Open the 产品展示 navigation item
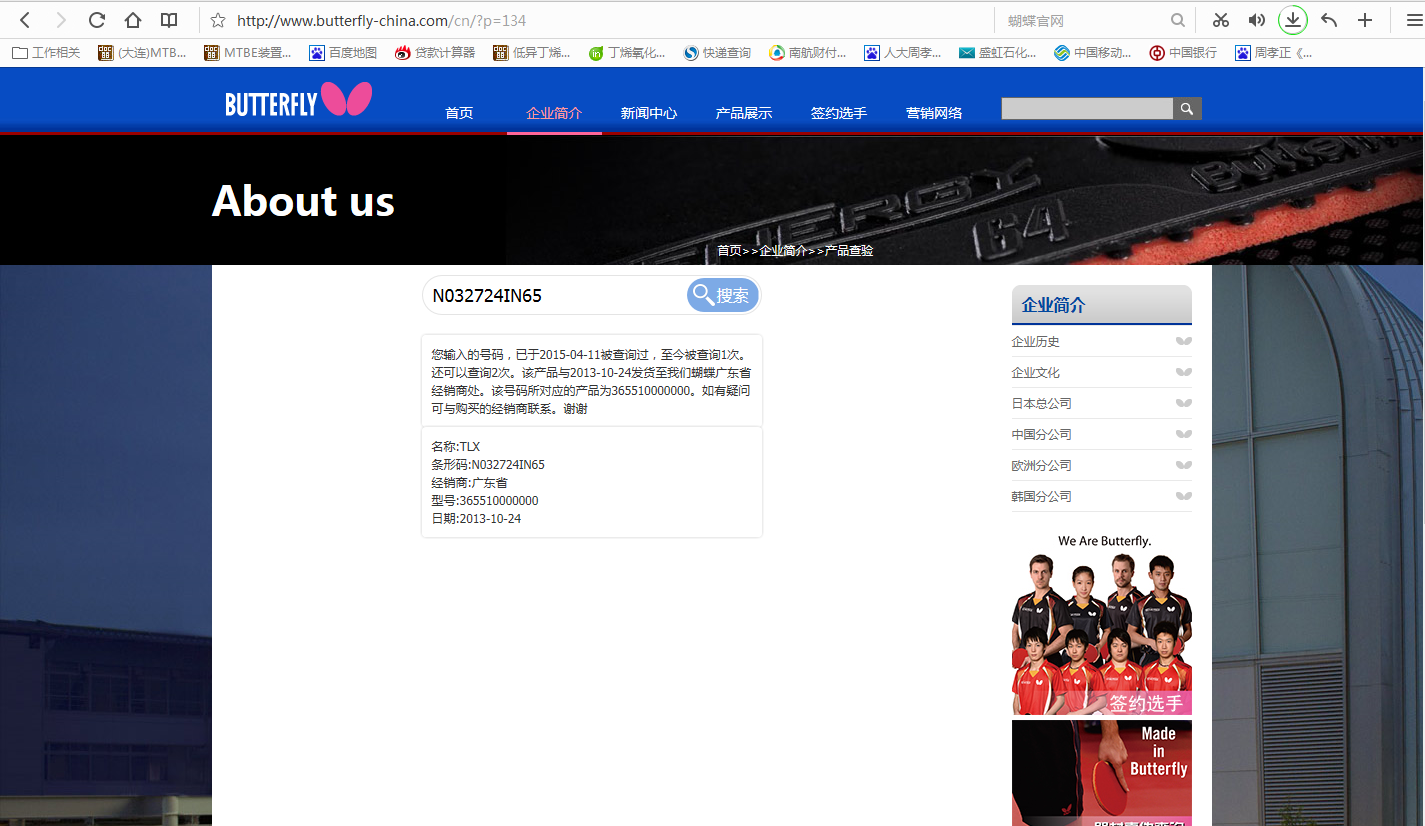The width and height of the screenshot is (1425, 826). (x=744, y=113)
